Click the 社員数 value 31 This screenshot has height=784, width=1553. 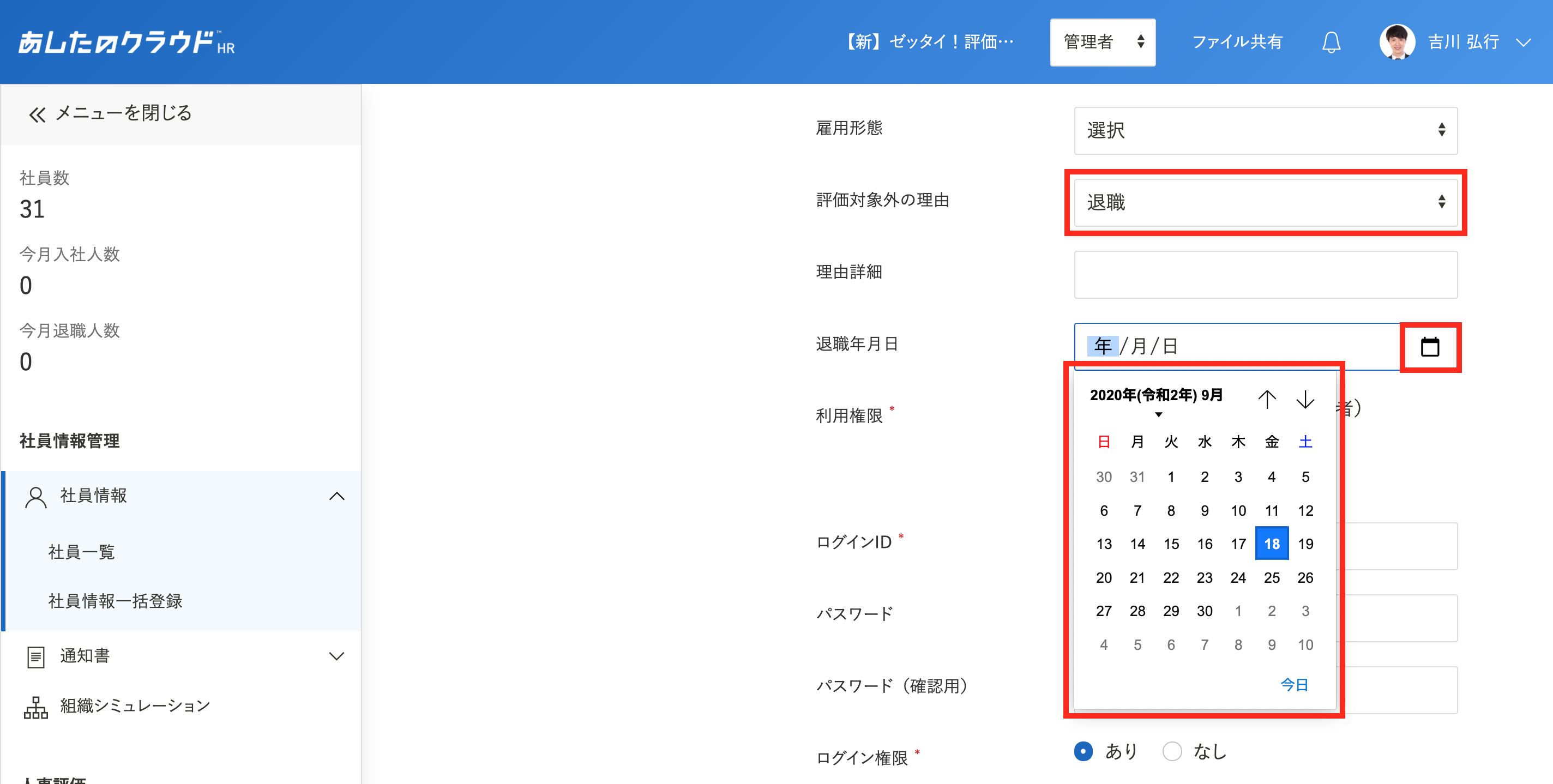click(32, 209)
